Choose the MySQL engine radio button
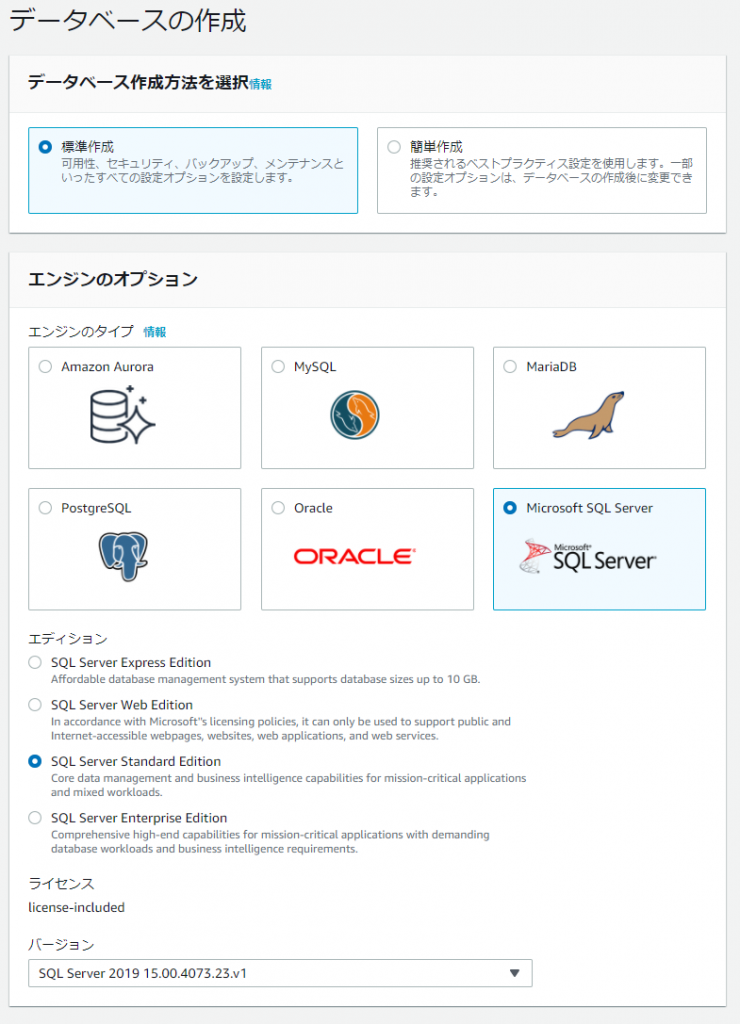The height and width of the screenshot is (1024, 740). [x=278, y=366]
